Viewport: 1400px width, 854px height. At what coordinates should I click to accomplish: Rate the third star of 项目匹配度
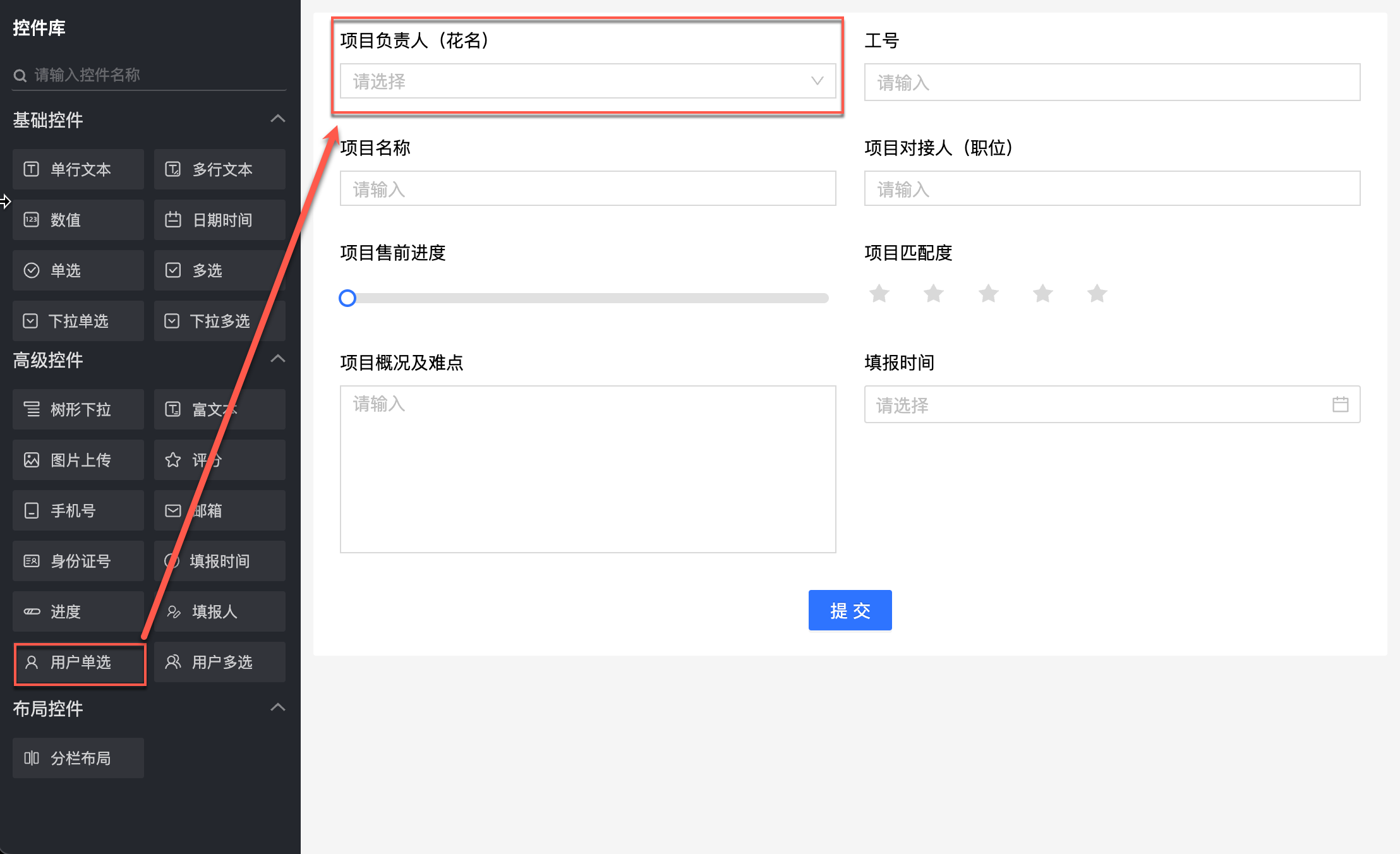point(988,294)
